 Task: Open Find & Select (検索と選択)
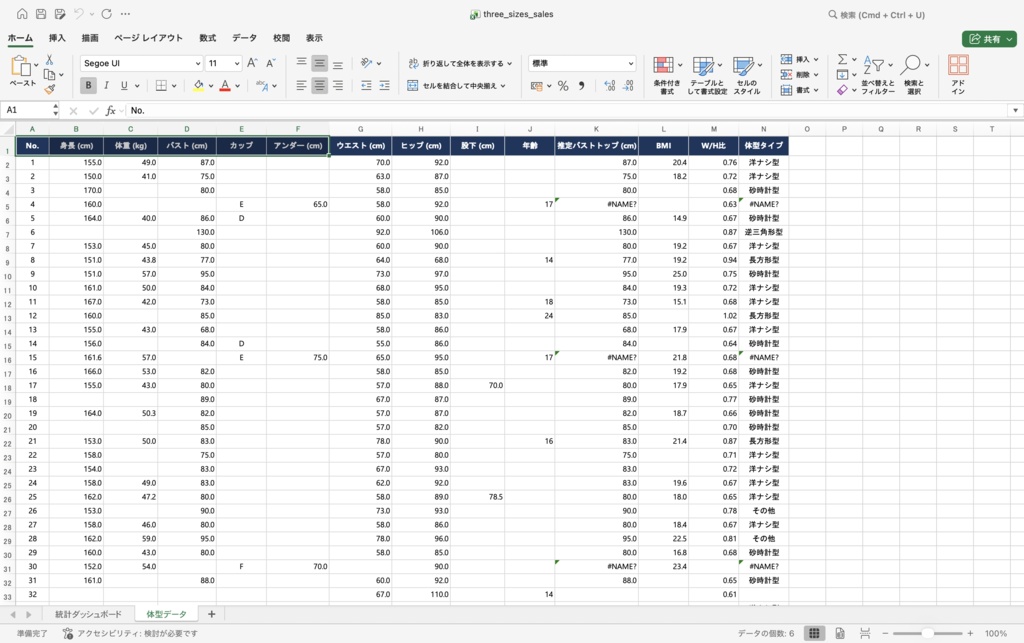(x=914, y=75)
